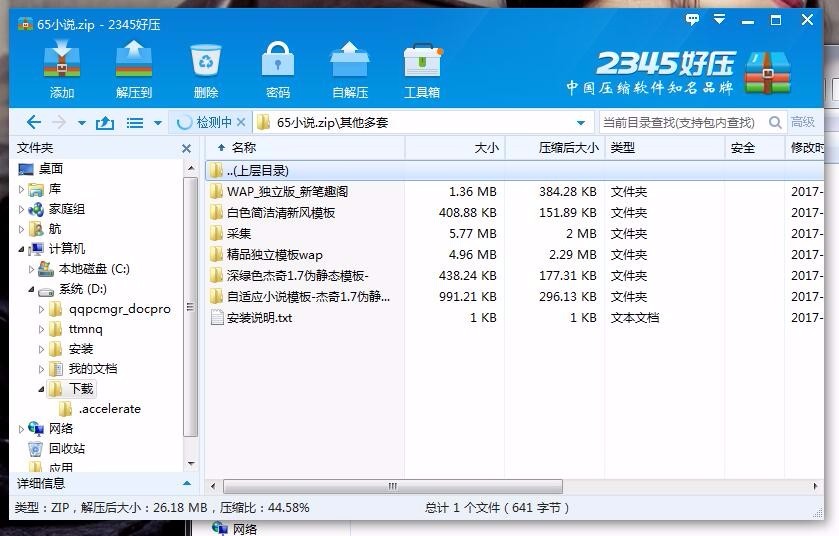Click the file list scroll-left arrow
The width and height of the screenshot is (839, 536).
pos(213,486)
